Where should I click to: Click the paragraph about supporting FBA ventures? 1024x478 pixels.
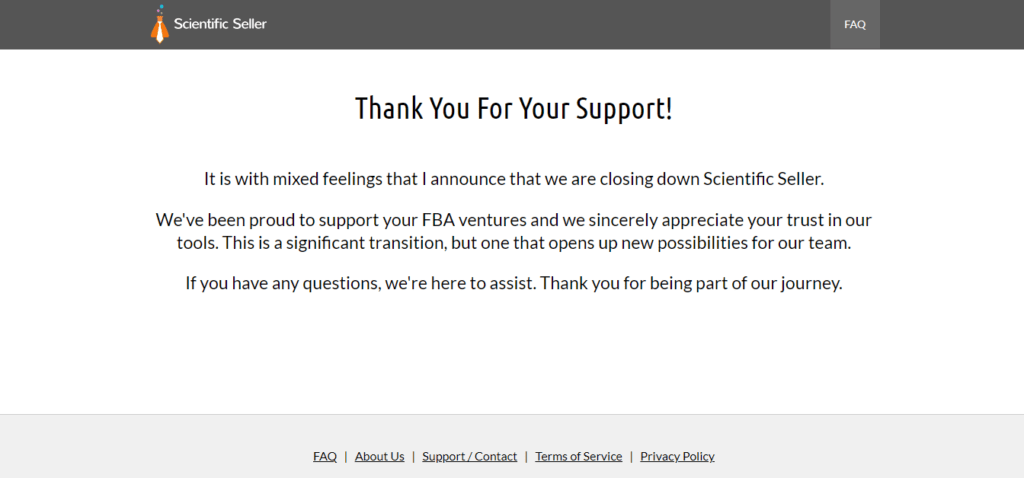pos(513,231)
